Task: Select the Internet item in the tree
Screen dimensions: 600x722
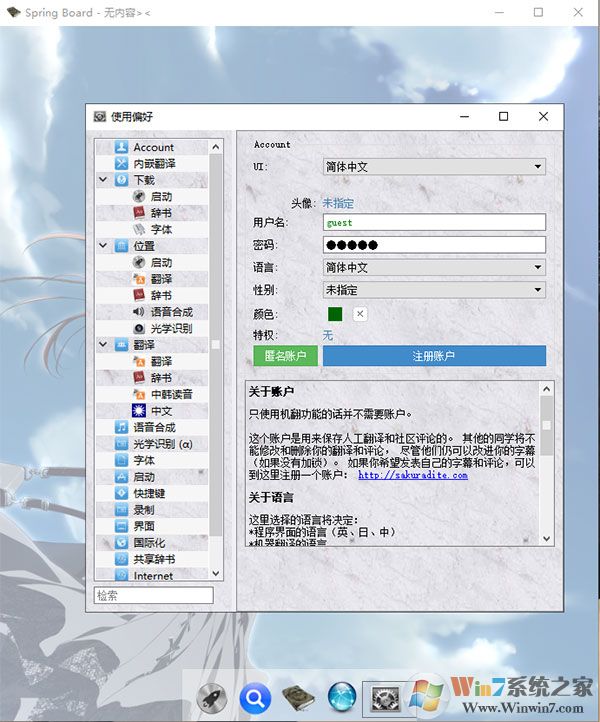Action: 152,575
